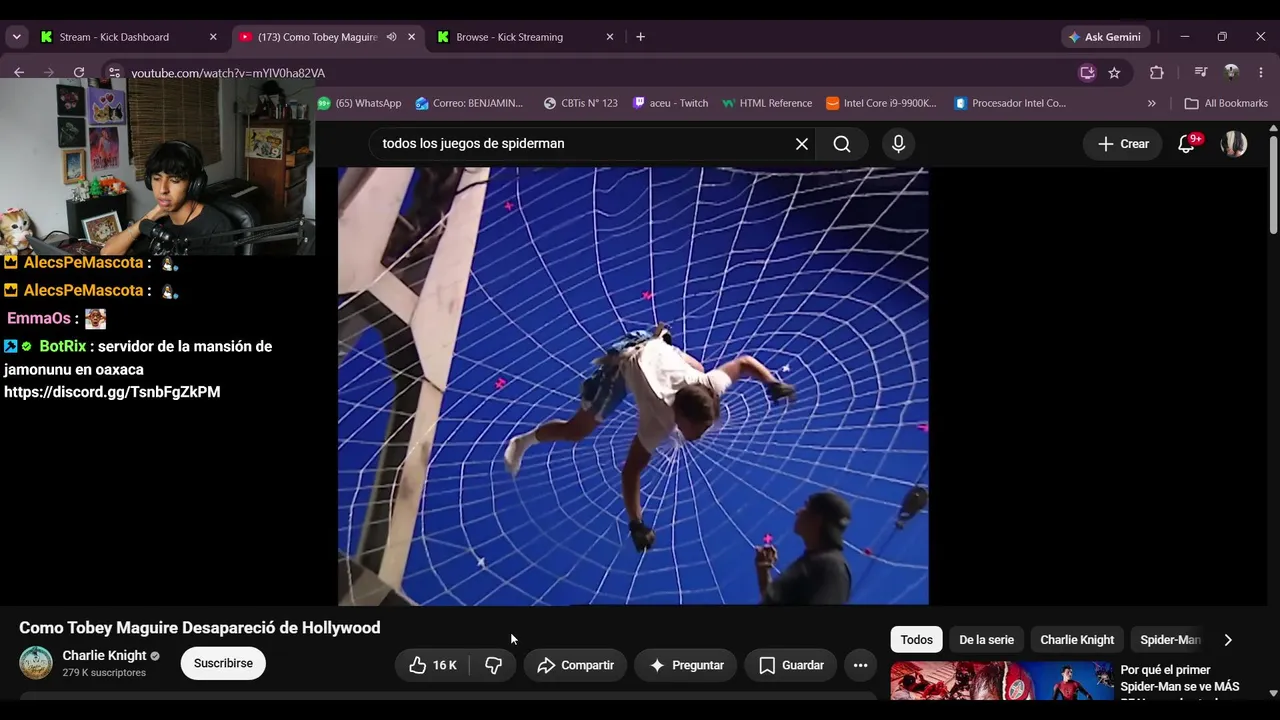This screenshot has width=1280, height=720.
Task: Open the Chrome profile avatar
Action: coord(1231,73)
